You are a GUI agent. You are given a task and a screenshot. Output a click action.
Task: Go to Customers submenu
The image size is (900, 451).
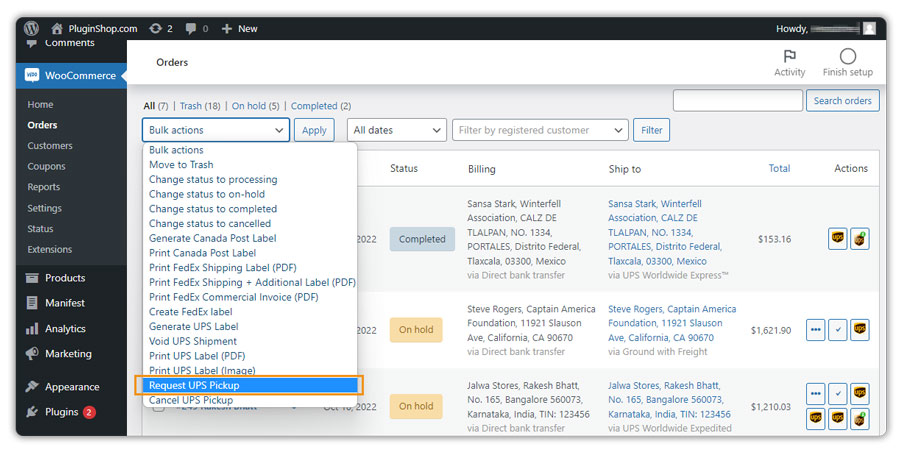[50, 146]
